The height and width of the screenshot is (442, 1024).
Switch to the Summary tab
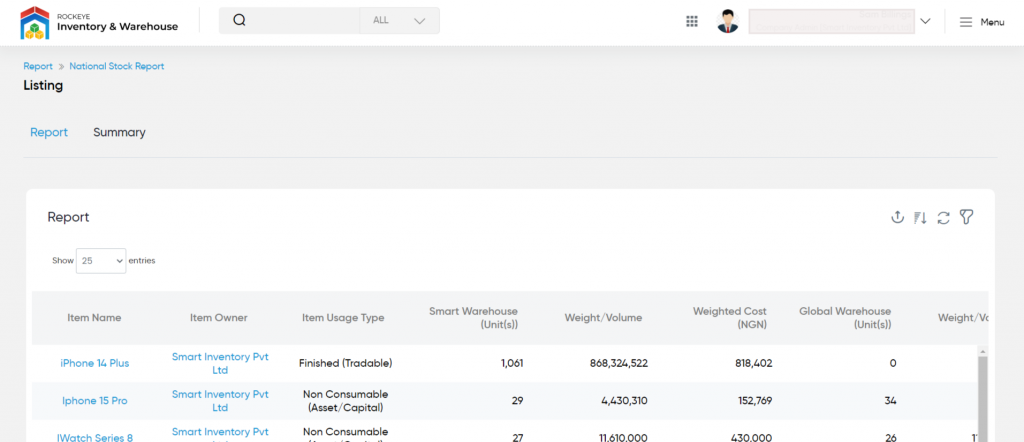[119, 133]
